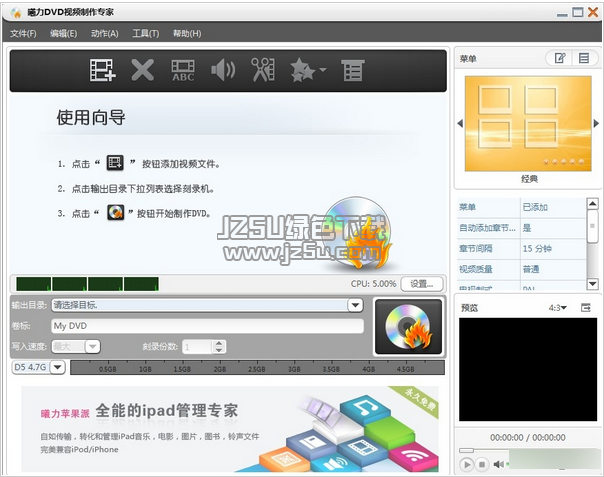Select the 菜单 已添加 property row
Viewport: 604px width, 477px height.
click(x=522, y=207)
